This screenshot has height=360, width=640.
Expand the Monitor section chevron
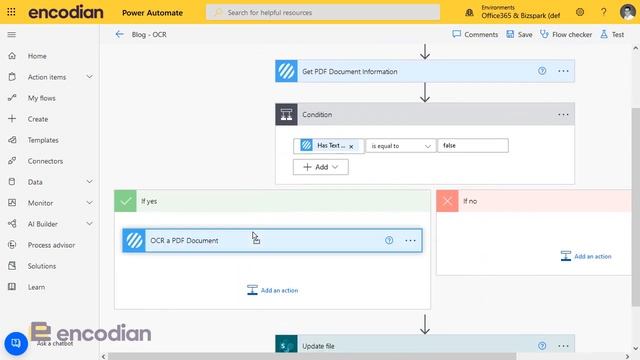89,203
